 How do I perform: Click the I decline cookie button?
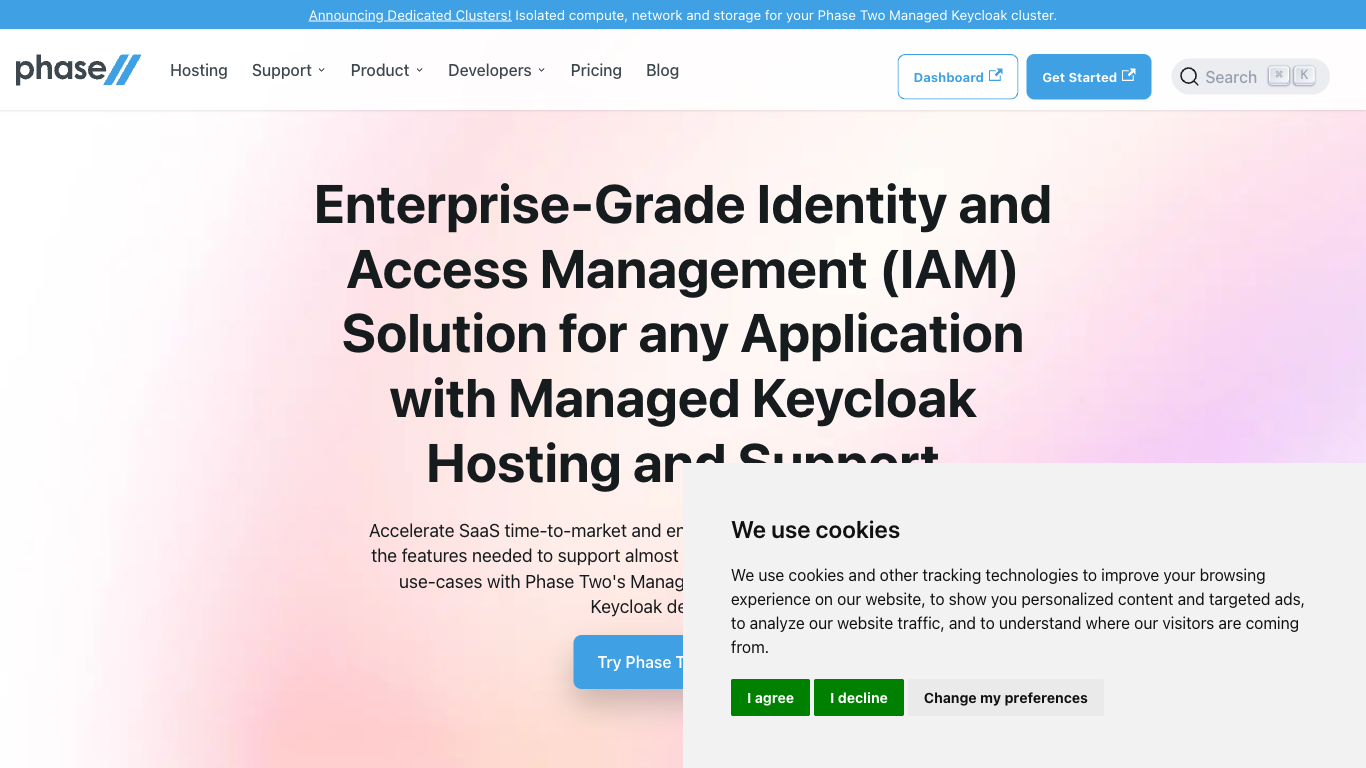coord(859,698)
